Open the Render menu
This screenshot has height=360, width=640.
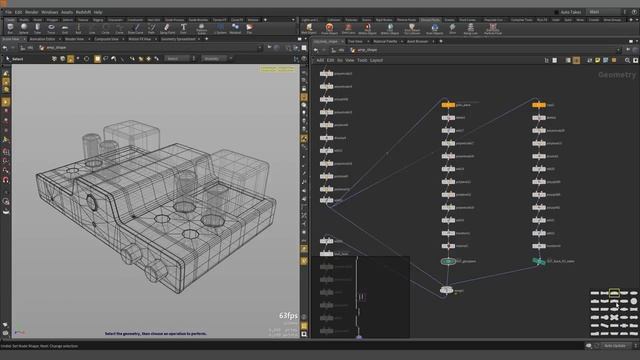pyautogui.click(x=31, y=12)
